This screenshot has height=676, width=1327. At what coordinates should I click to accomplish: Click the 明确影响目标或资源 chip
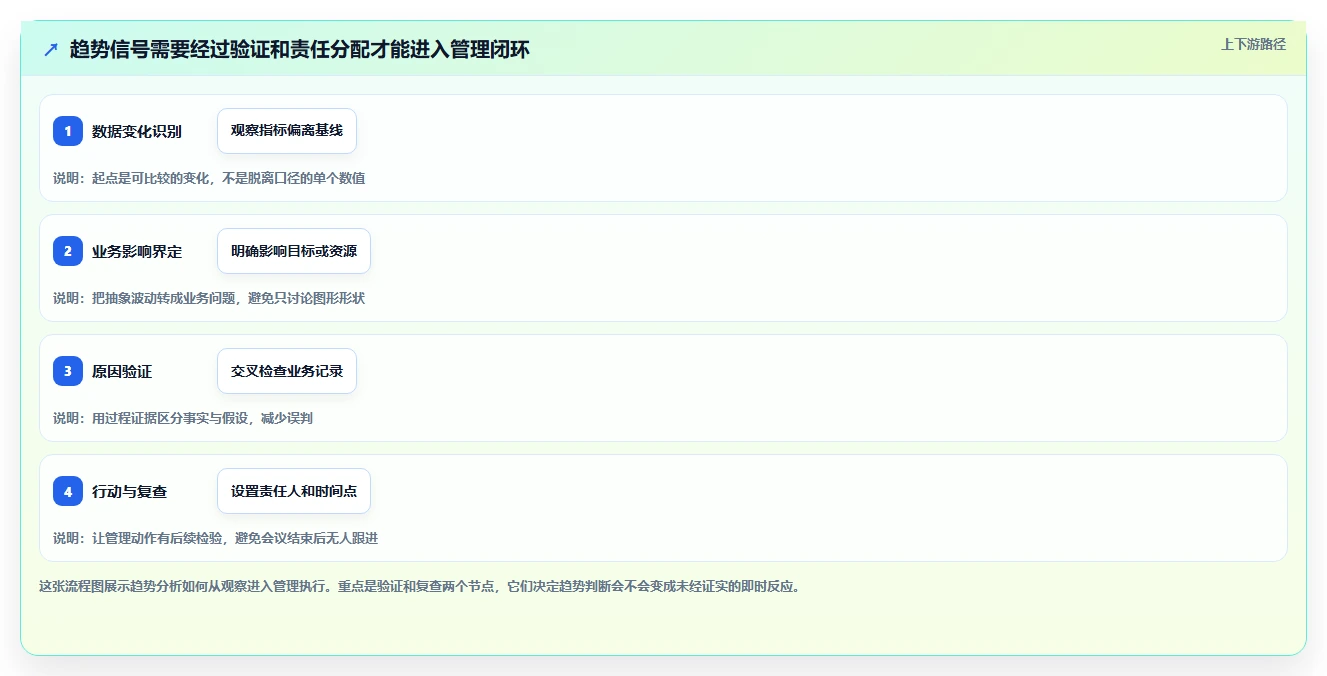coord(294,251)
